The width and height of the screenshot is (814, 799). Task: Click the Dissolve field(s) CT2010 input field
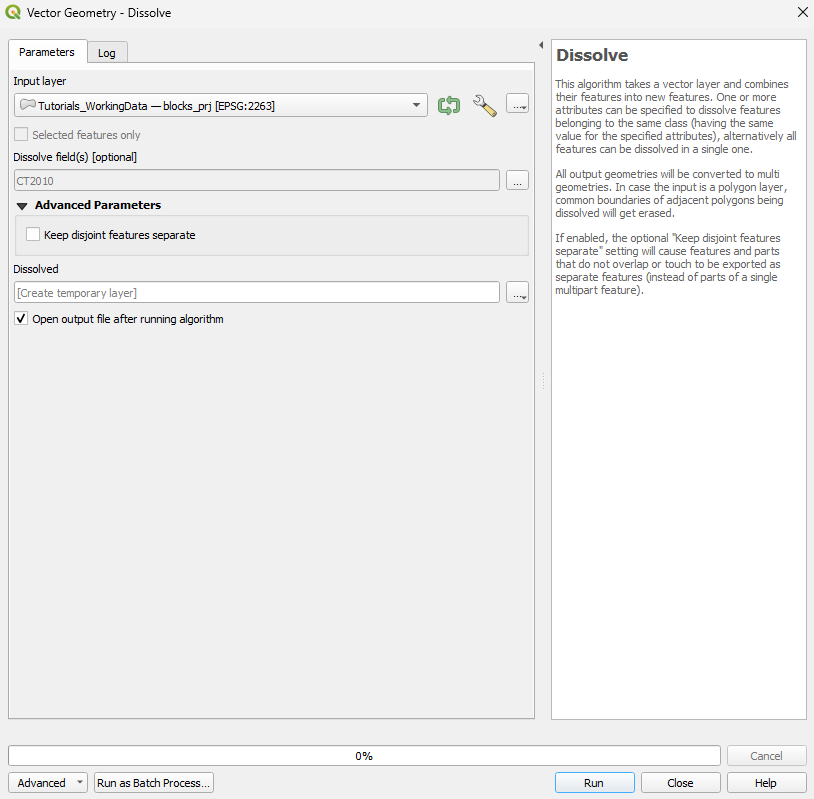tap(257, 180)
